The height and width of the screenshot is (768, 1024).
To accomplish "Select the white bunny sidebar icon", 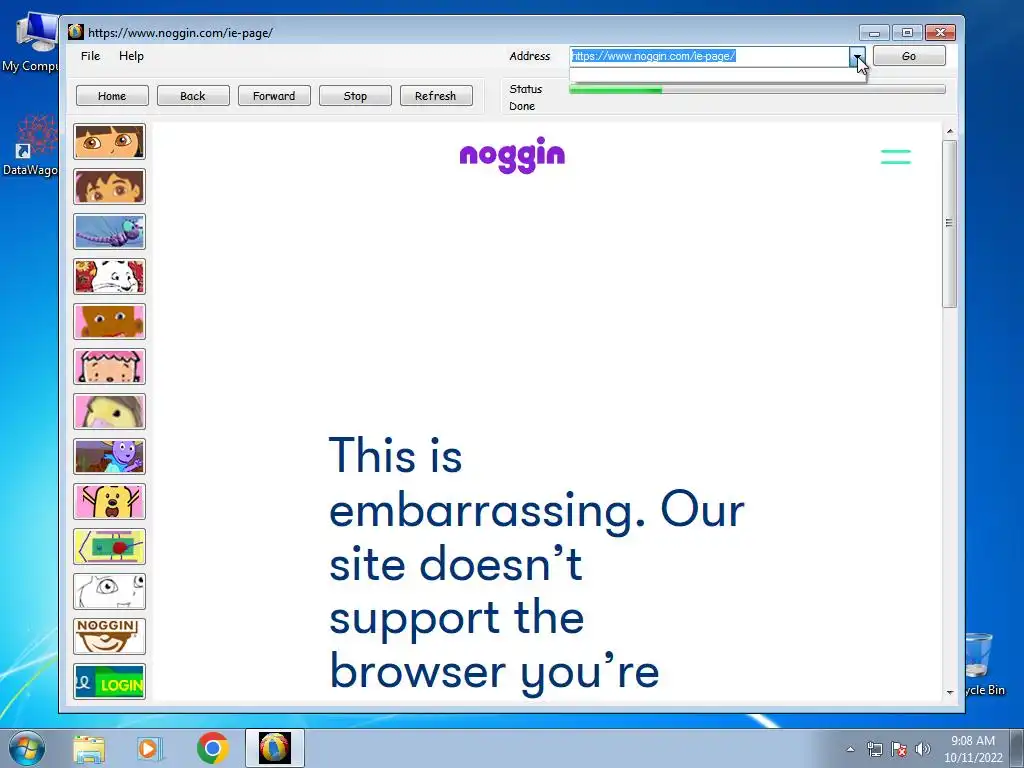I will pos(109,277).
